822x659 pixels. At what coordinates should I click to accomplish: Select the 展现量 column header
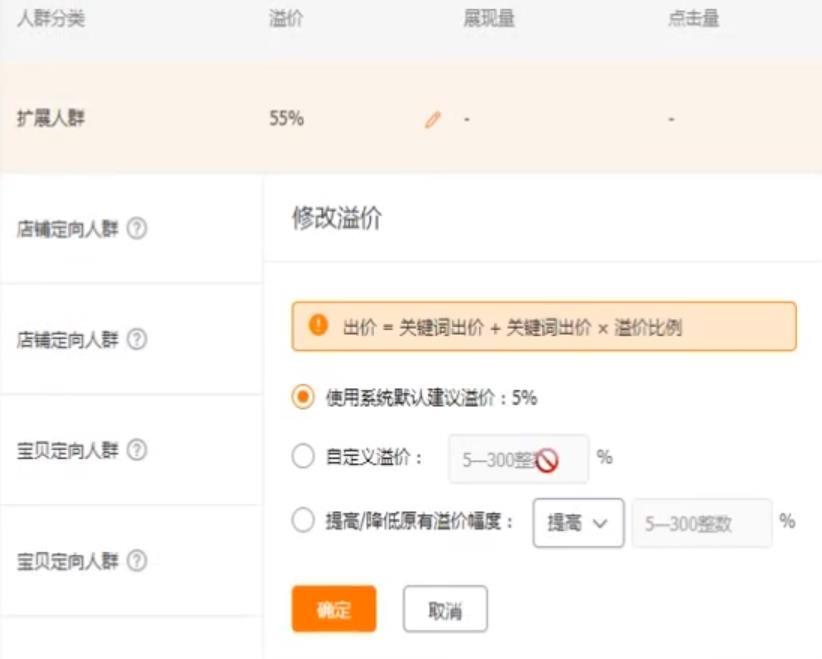(488, 19)
